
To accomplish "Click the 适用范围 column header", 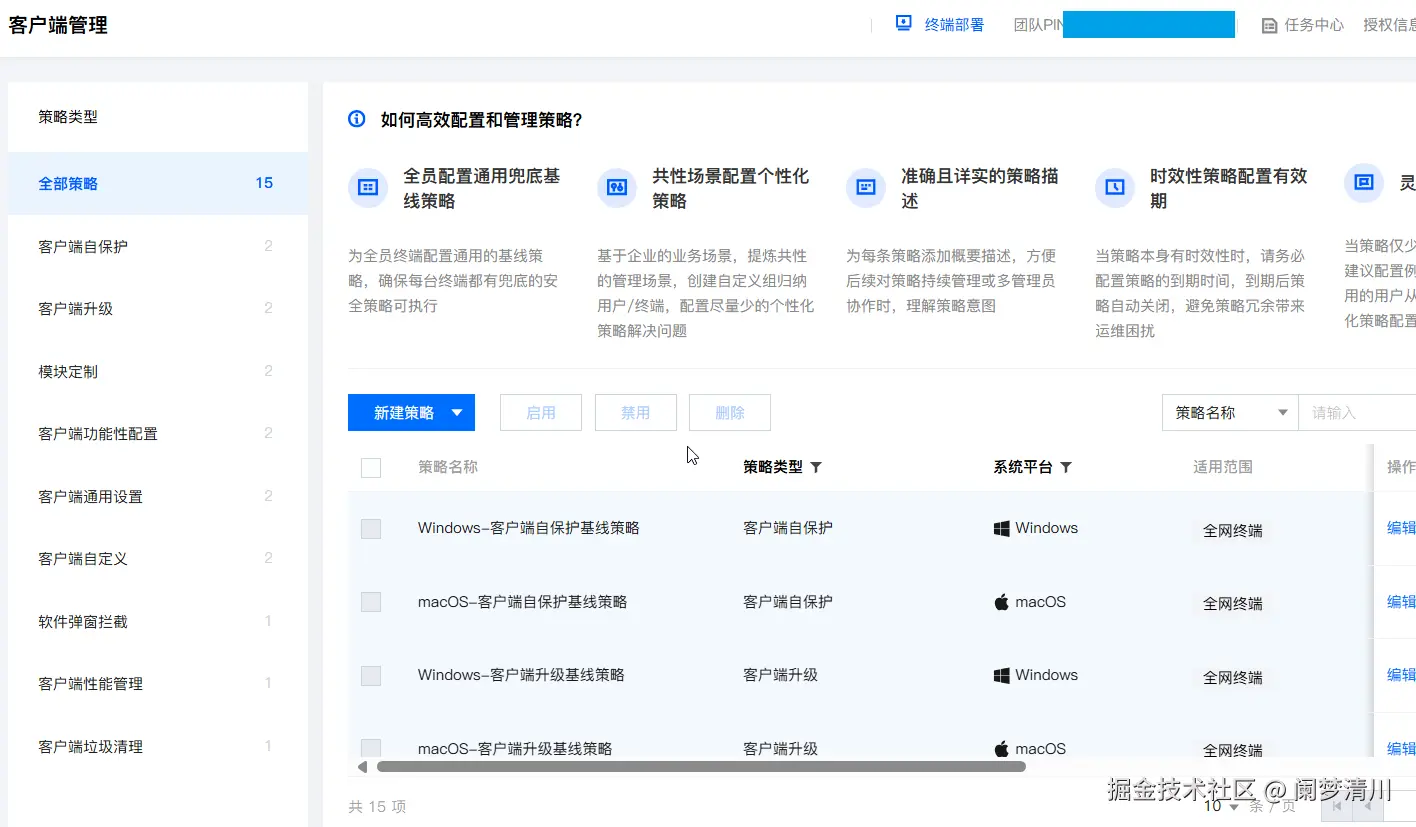I will 1223,467.
